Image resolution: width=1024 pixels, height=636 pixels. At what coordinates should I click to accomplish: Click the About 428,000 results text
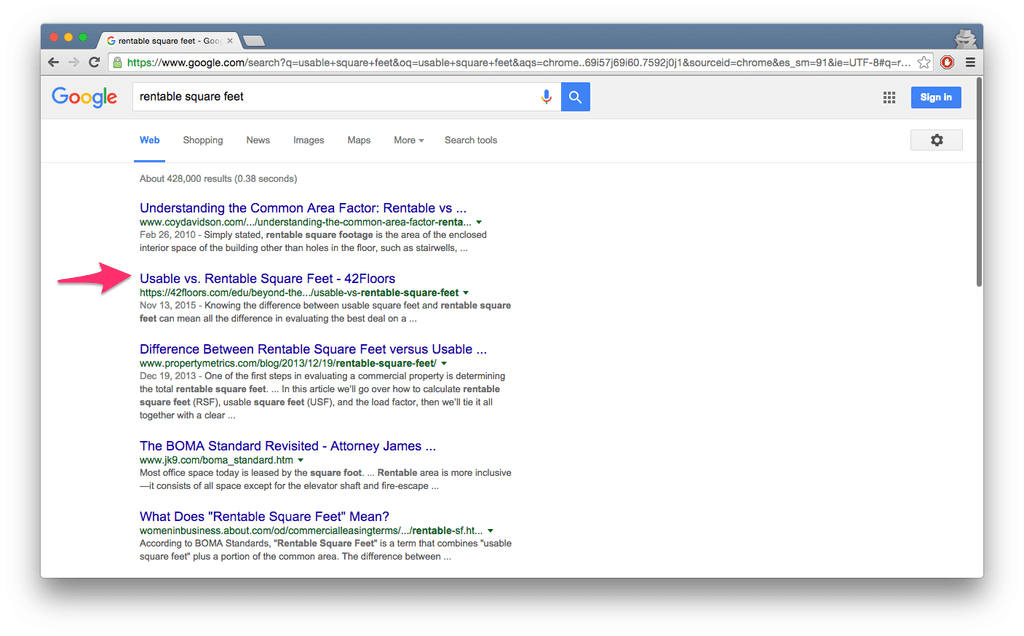[x=218, y=178]
